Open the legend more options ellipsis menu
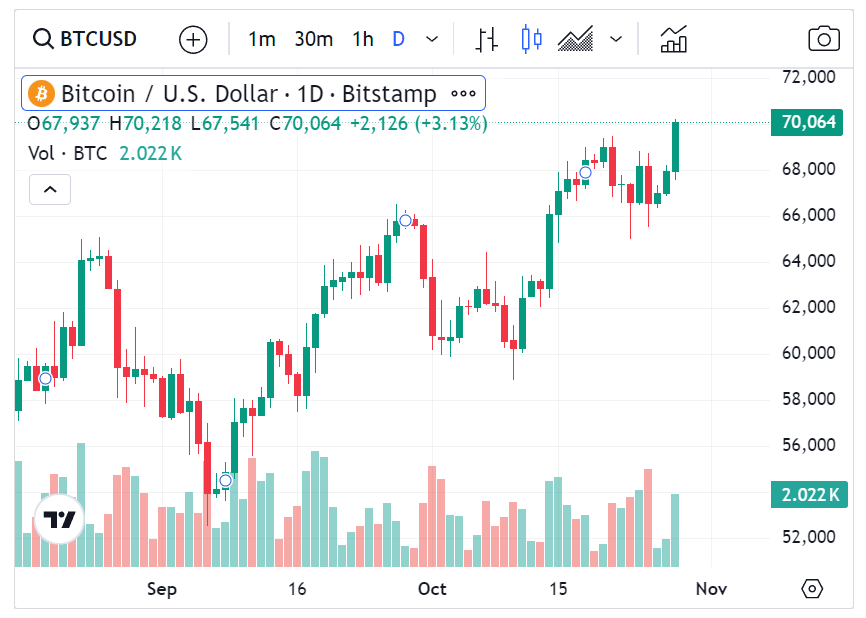The height and width of the screenshot is (618, 866). tap(462, 93)
